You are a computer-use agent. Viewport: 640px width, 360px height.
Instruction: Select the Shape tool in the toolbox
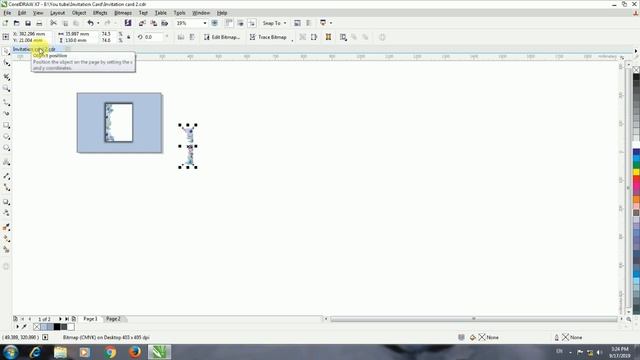6,63
